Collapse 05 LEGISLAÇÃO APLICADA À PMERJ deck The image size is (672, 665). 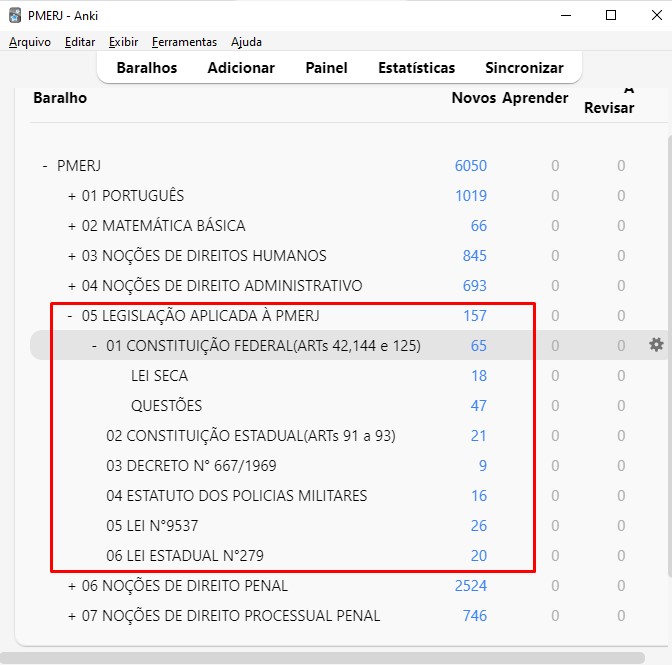[x=70, y=316]
